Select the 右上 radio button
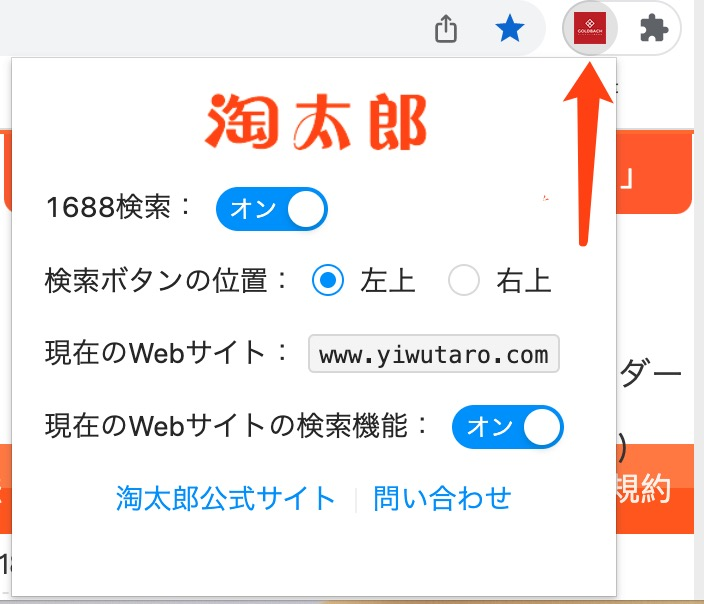The image size is (704, 604). [464, 280]
